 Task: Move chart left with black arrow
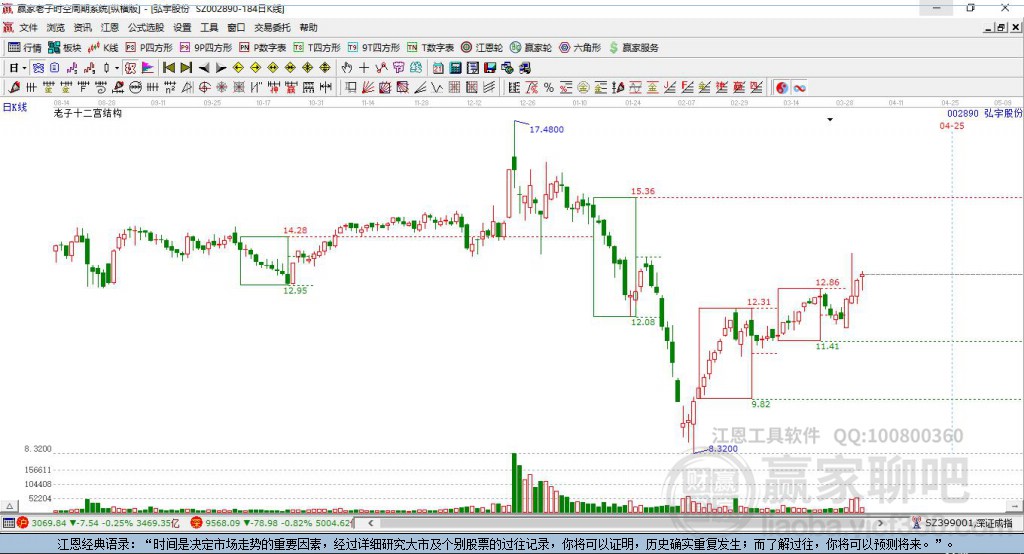tap(204, 68)
